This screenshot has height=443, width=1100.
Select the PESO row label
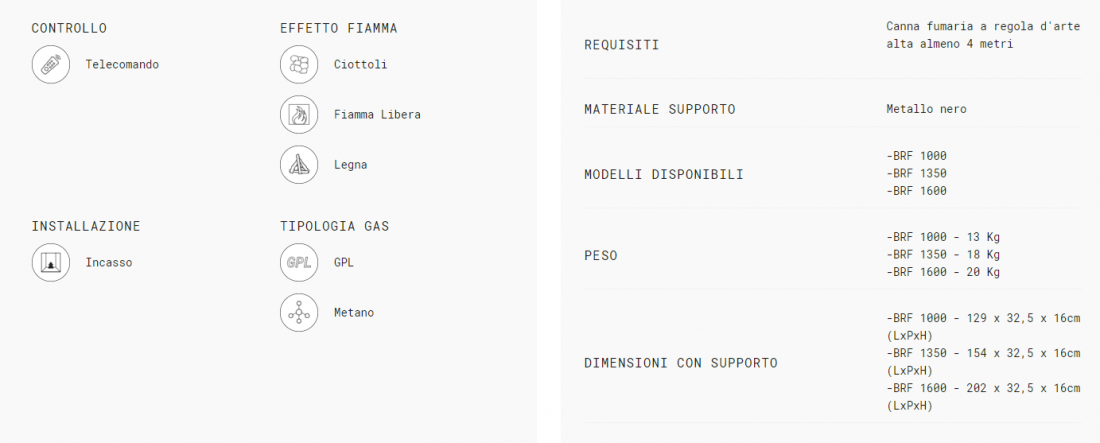click(600, 256)
